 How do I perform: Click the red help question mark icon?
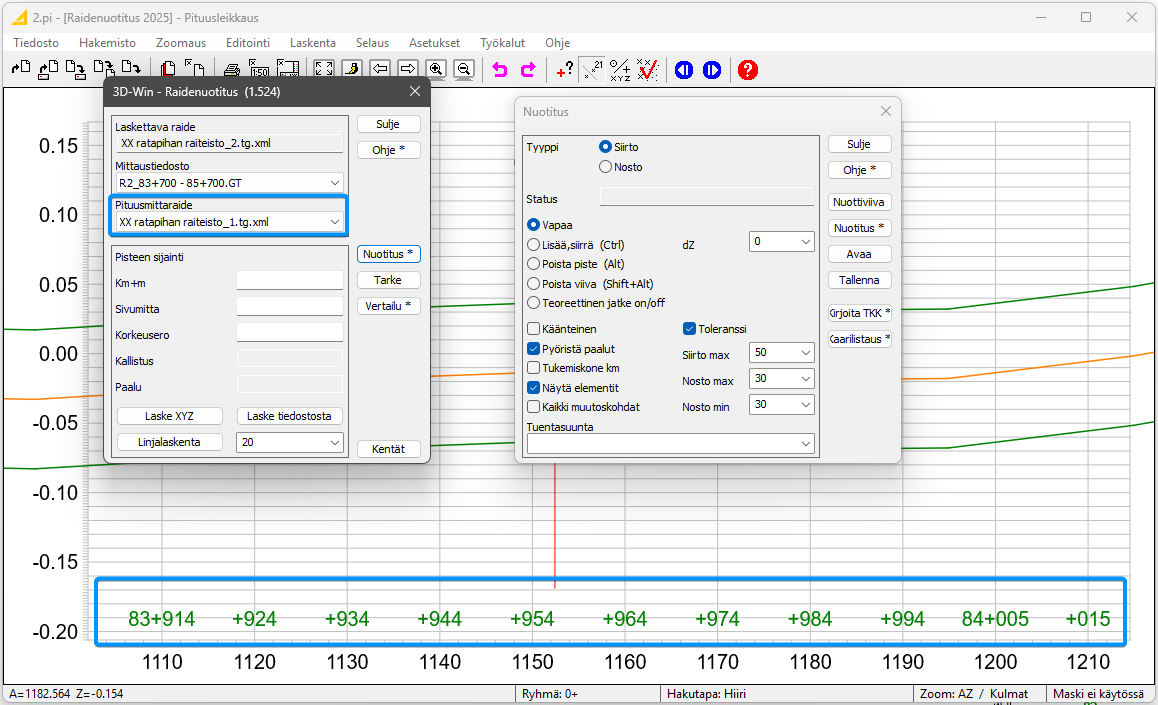[x=747, y=69]
